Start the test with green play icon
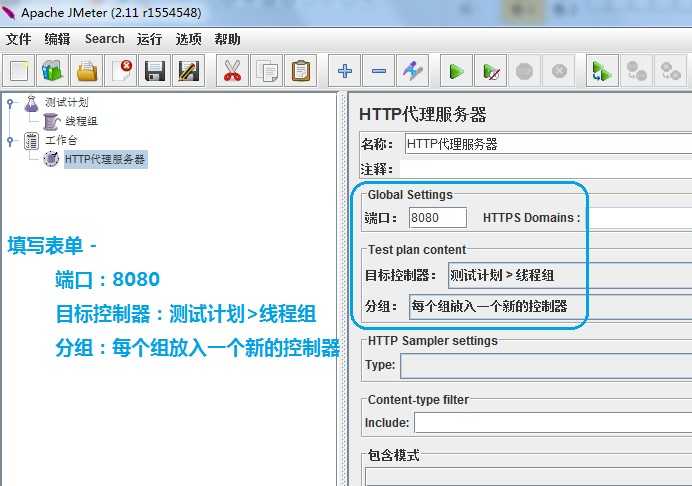This screenshot has width=692, height=486. click(456, 71)
